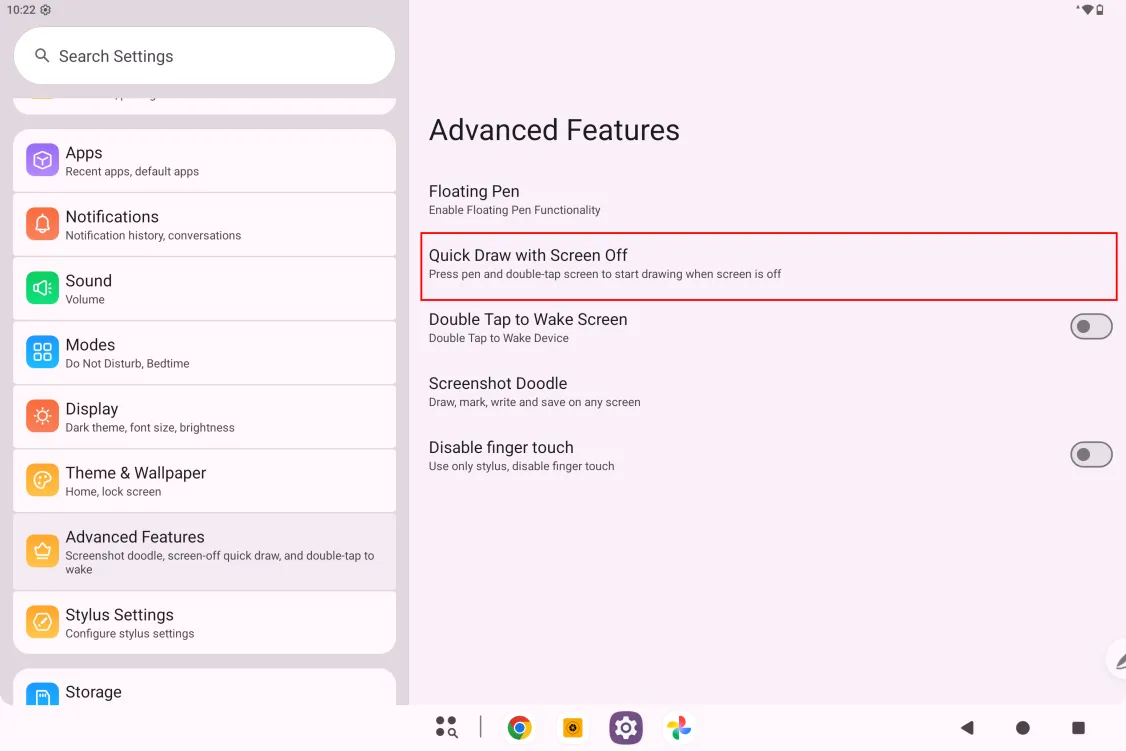Tap the Recents square button
The height and width of the screenshot is (751, 1126).
coord(1079,728)
